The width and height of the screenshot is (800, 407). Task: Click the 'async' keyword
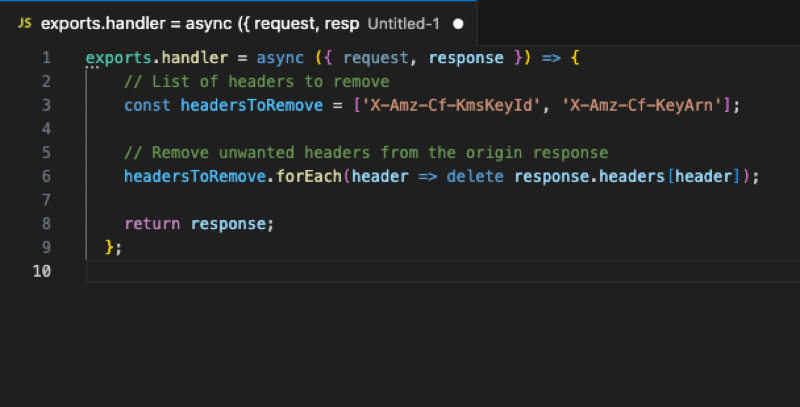pos(280,58)
